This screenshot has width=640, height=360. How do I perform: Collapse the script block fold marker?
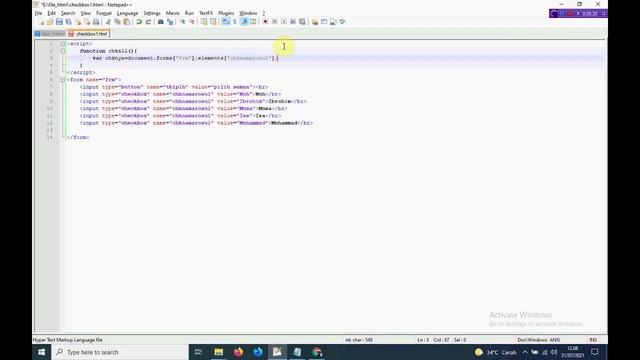(x=63, y=44)
